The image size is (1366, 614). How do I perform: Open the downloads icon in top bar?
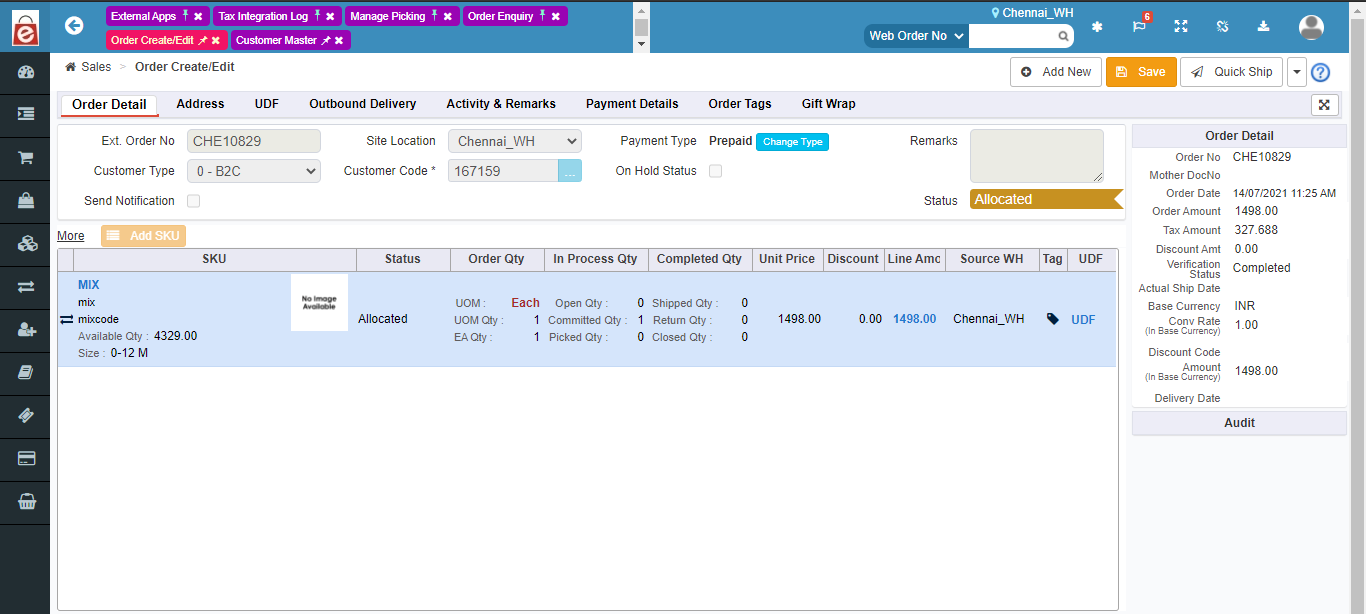point(1263,27)
